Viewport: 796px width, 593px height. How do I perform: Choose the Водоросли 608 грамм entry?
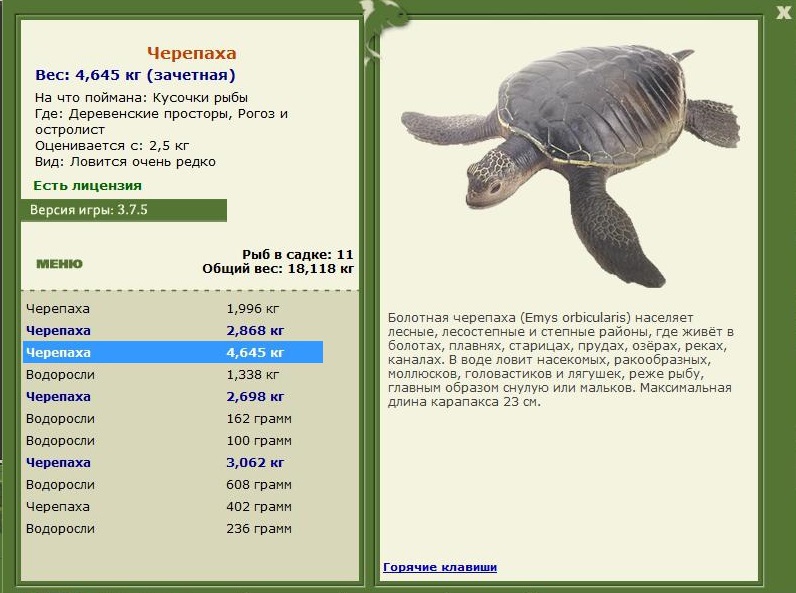pyautogui.click(x=172, y=485)
